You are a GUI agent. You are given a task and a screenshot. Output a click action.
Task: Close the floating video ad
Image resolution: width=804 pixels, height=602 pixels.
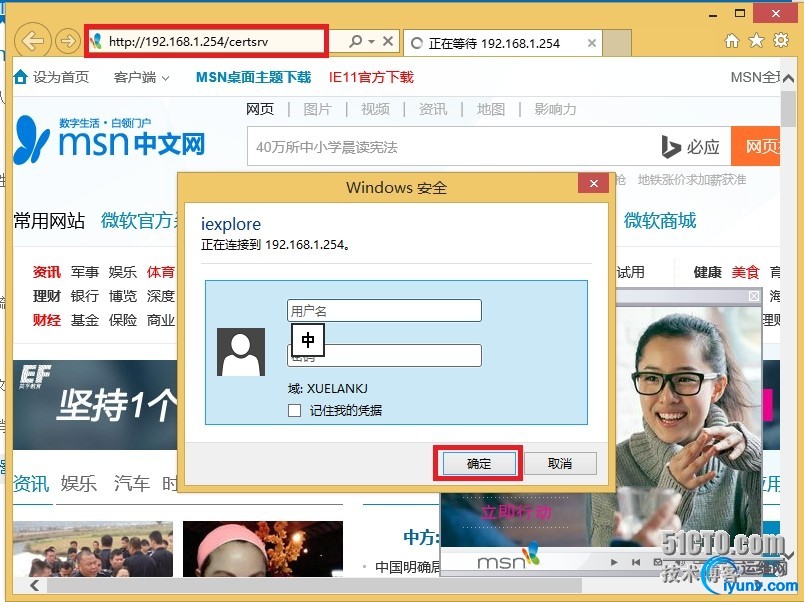point(754,296)
